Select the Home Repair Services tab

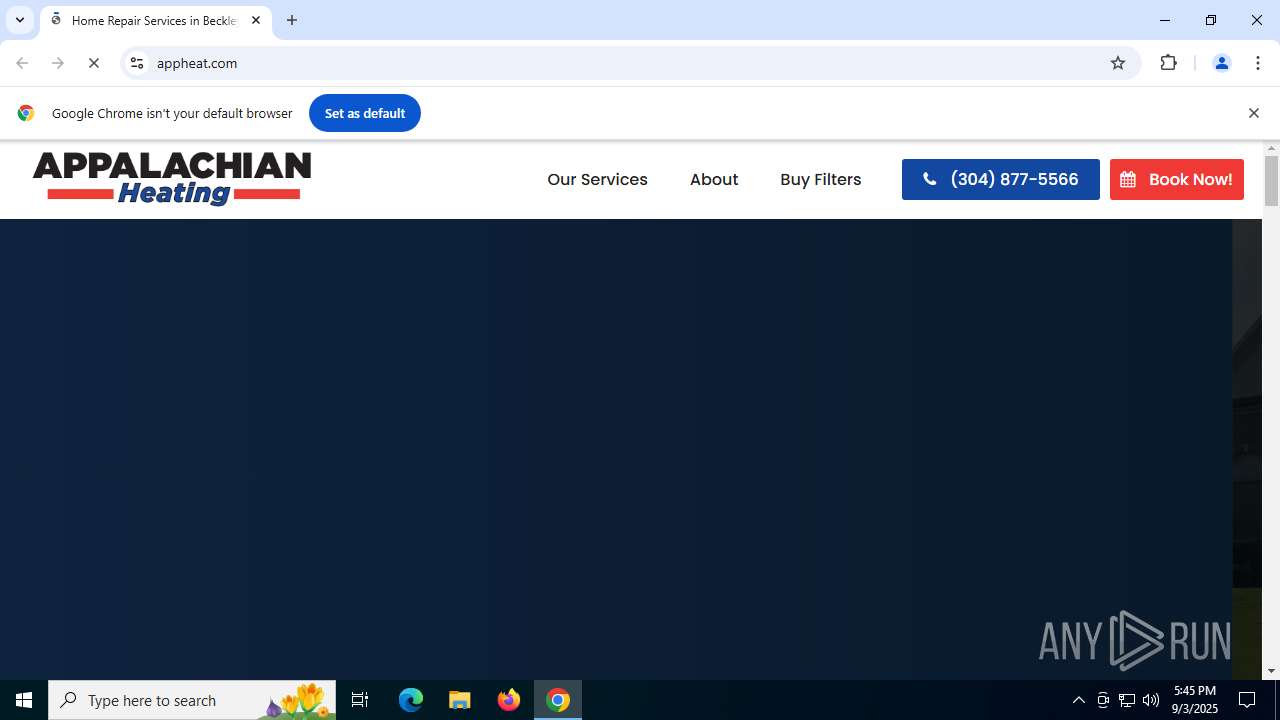pyautogui.click(x=155, y=20)
